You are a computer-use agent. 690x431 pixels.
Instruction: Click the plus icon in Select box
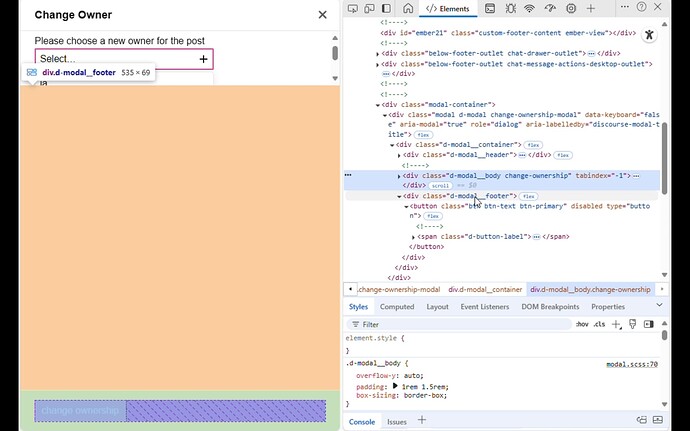(203, 59)
